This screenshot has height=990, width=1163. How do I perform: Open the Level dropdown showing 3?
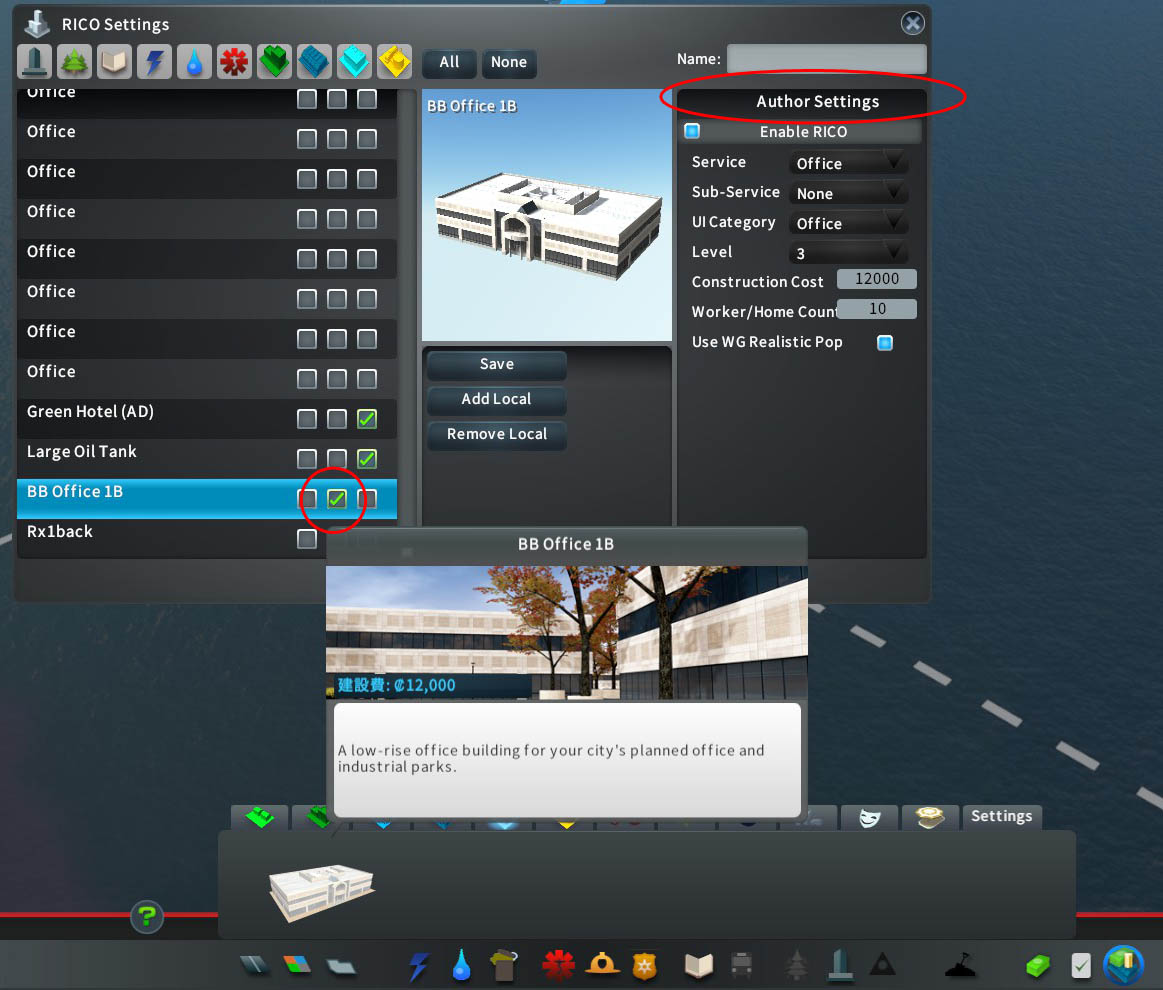848,253
